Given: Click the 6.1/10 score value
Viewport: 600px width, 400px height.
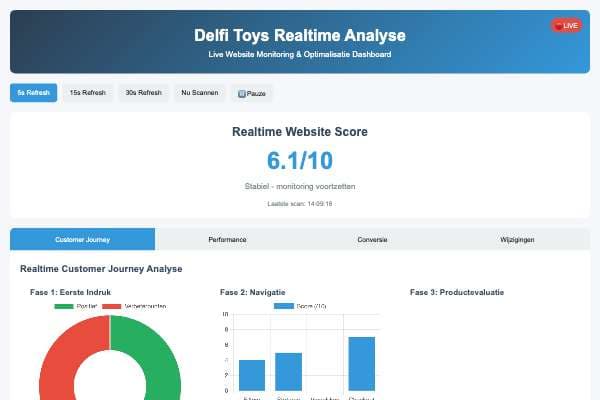Looking at the screenshot, I should point(300,160).
